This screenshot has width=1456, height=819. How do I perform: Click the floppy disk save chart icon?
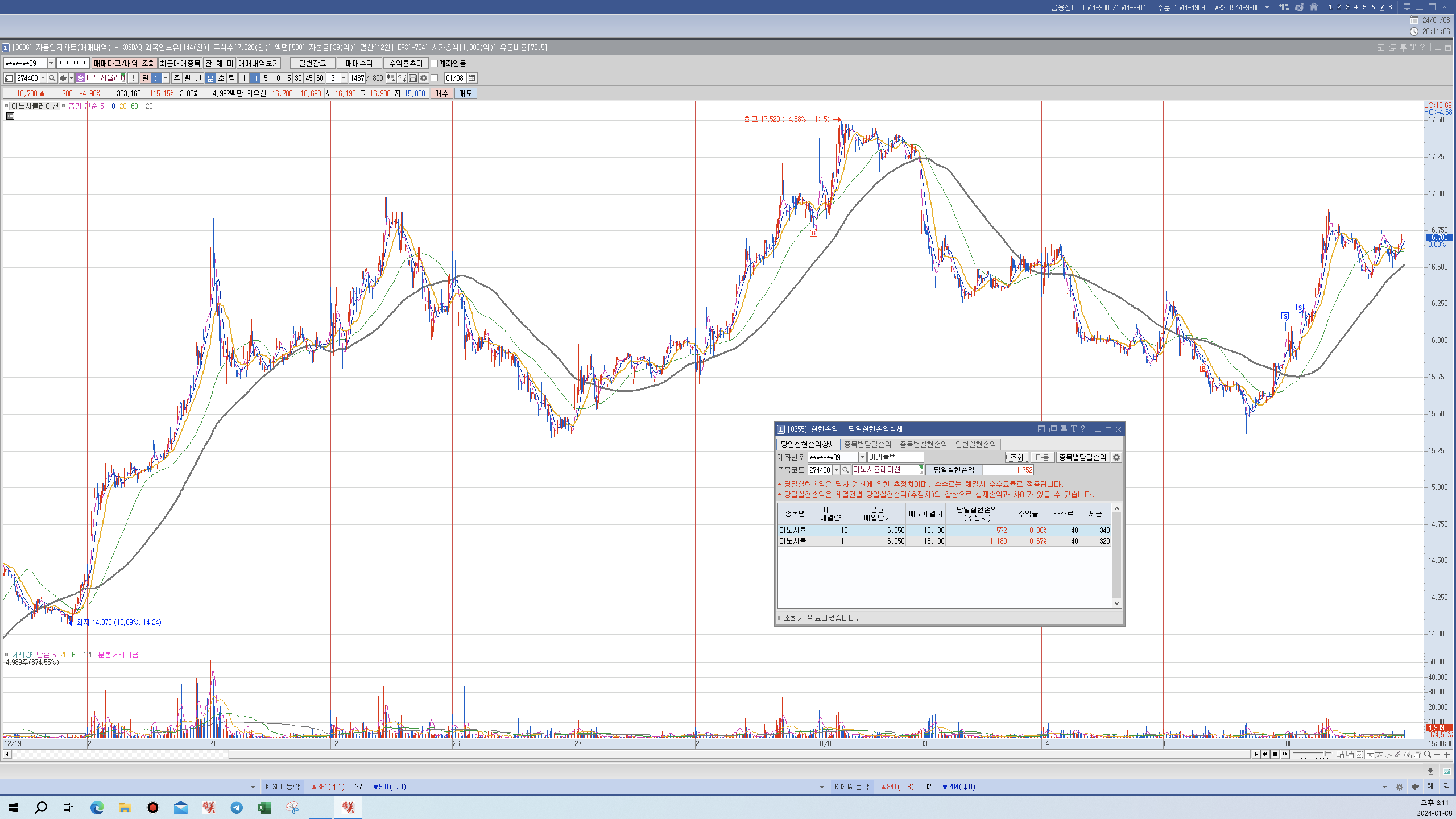(413, 78)
